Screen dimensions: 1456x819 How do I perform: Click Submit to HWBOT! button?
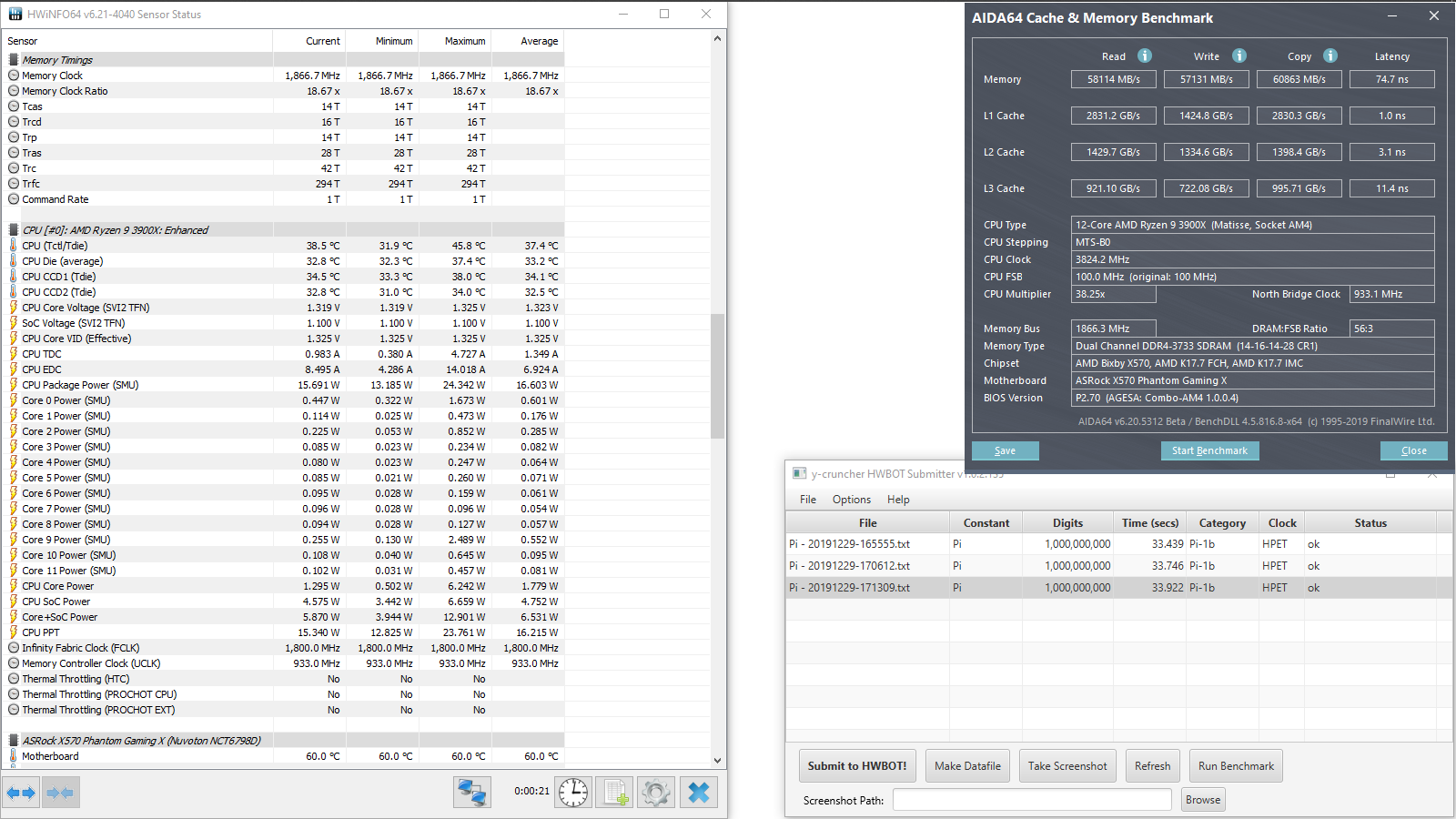(x=857, y=766)
